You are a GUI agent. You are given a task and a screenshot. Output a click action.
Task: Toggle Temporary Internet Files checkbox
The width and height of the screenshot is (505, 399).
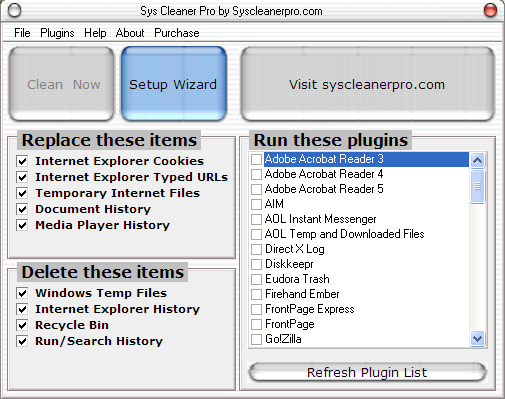[x=22, y=193]
